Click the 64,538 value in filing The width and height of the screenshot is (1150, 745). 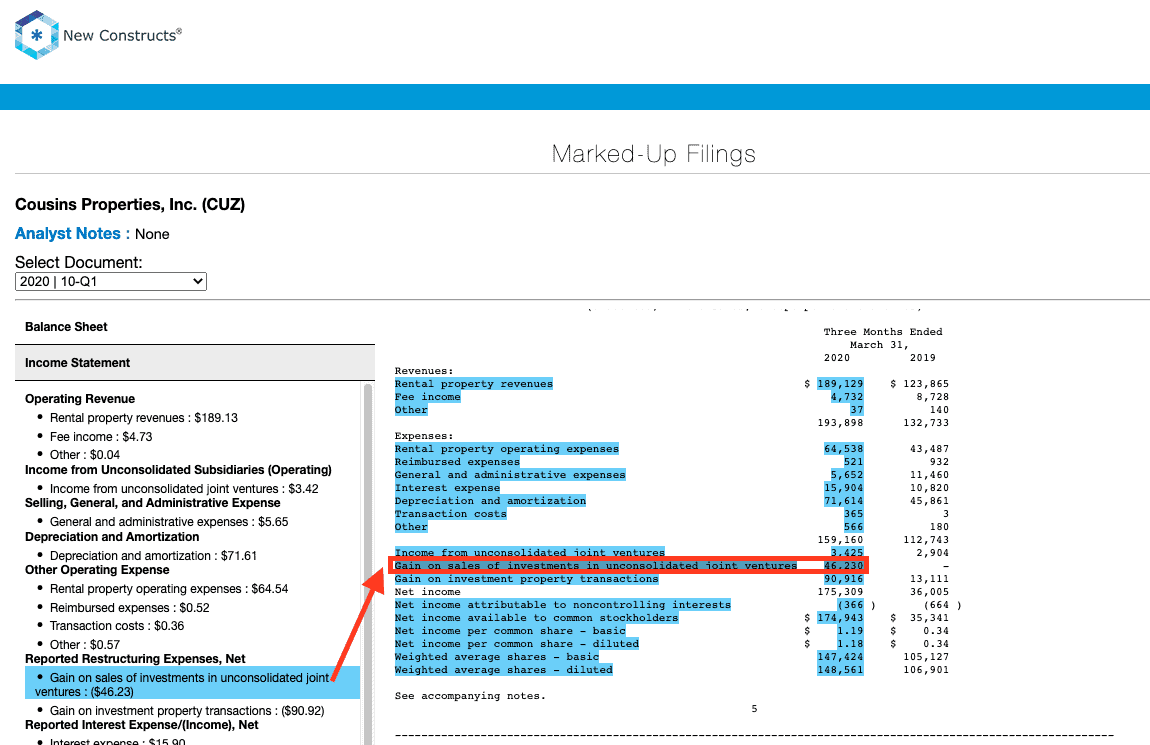pyautogui.click(x=843, y=449)
